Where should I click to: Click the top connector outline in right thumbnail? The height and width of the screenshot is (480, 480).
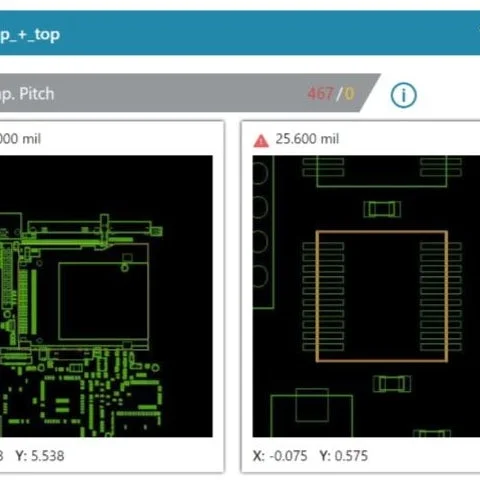click(x=382, y=171)
